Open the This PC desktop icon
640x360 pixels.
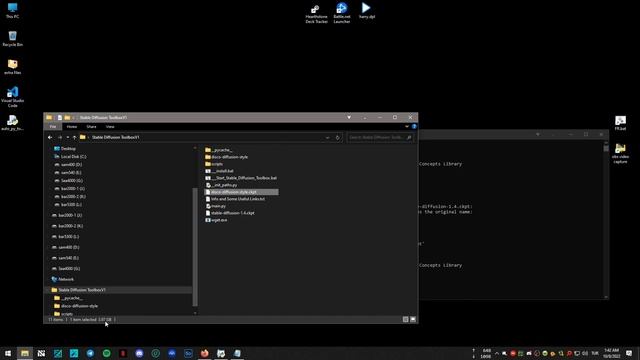(x=12, y=11)
